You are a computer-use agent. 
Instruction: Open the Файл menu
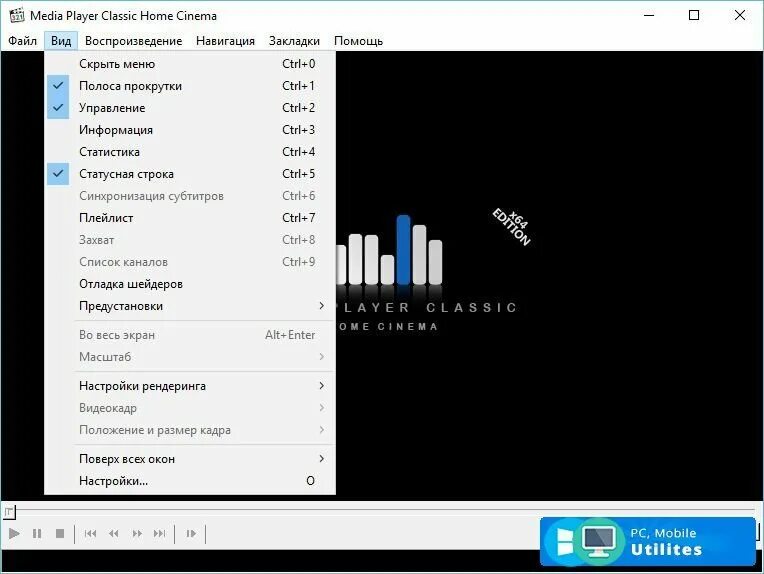point(22,41)
